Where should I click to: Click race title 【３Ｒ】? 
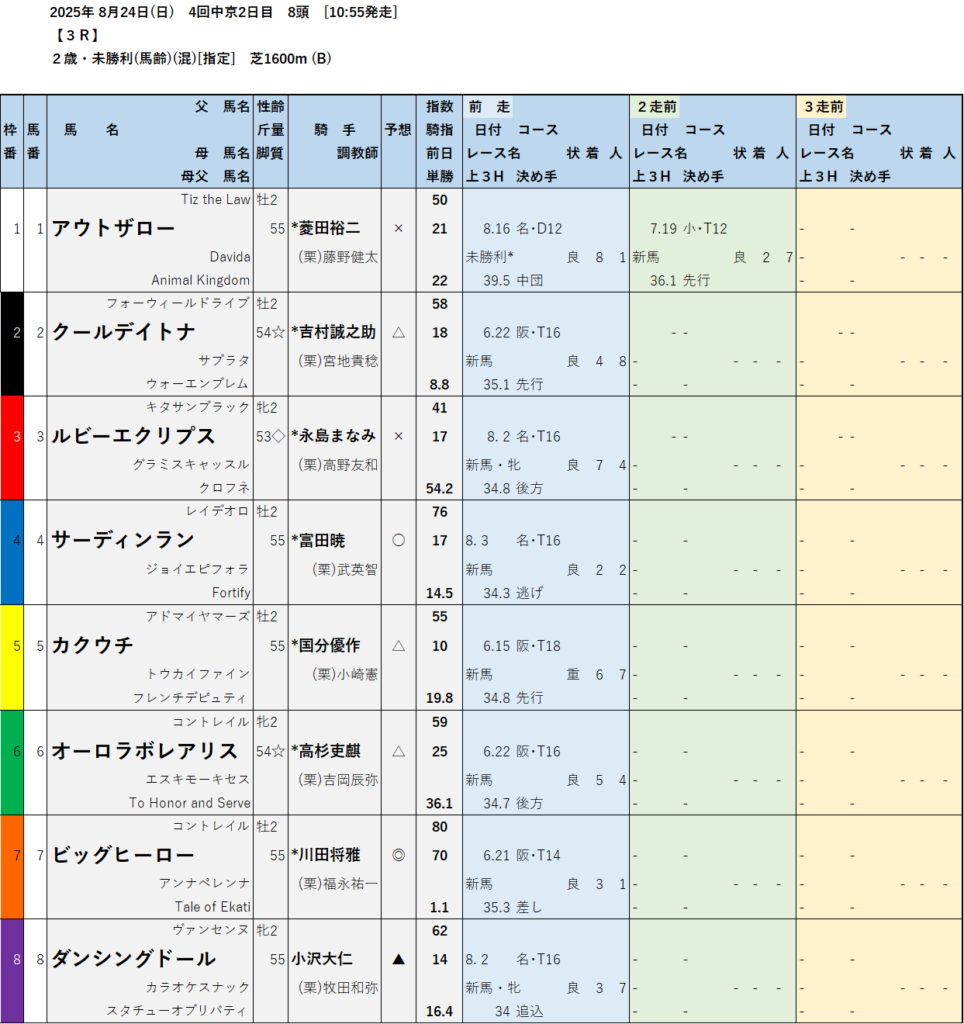click(x=76, y=35)
